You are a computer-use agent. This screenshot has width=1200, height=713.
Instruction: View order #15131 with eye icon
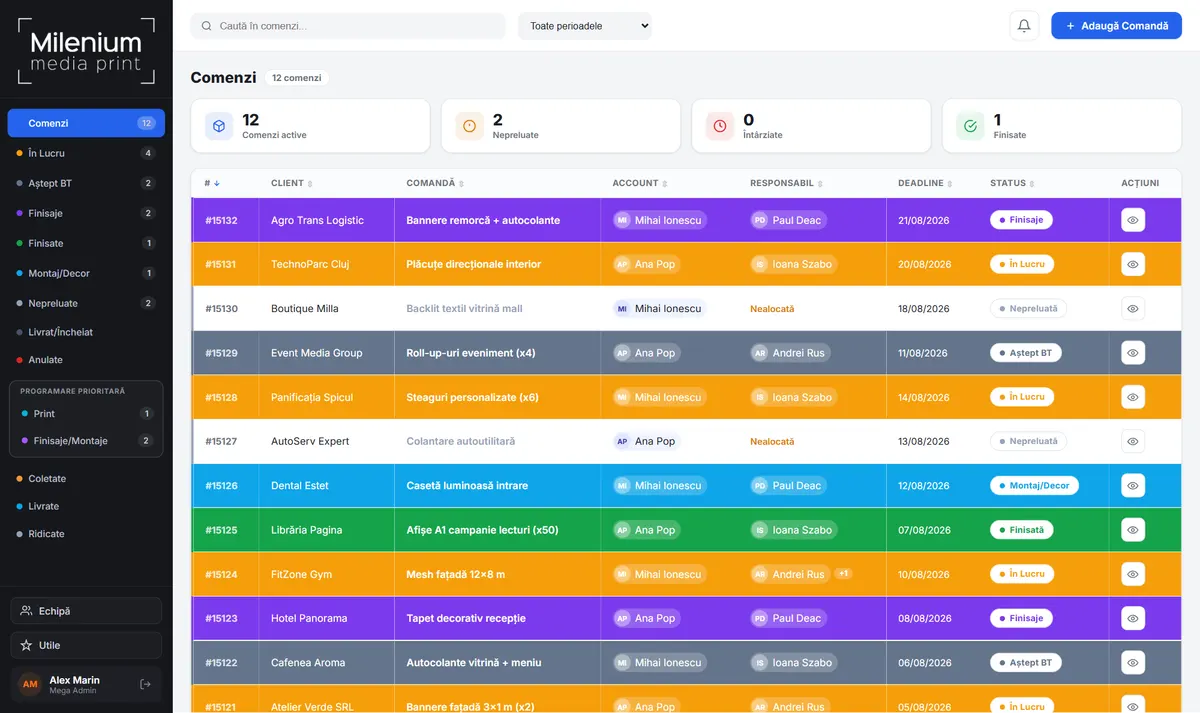tap(1133, 264)
